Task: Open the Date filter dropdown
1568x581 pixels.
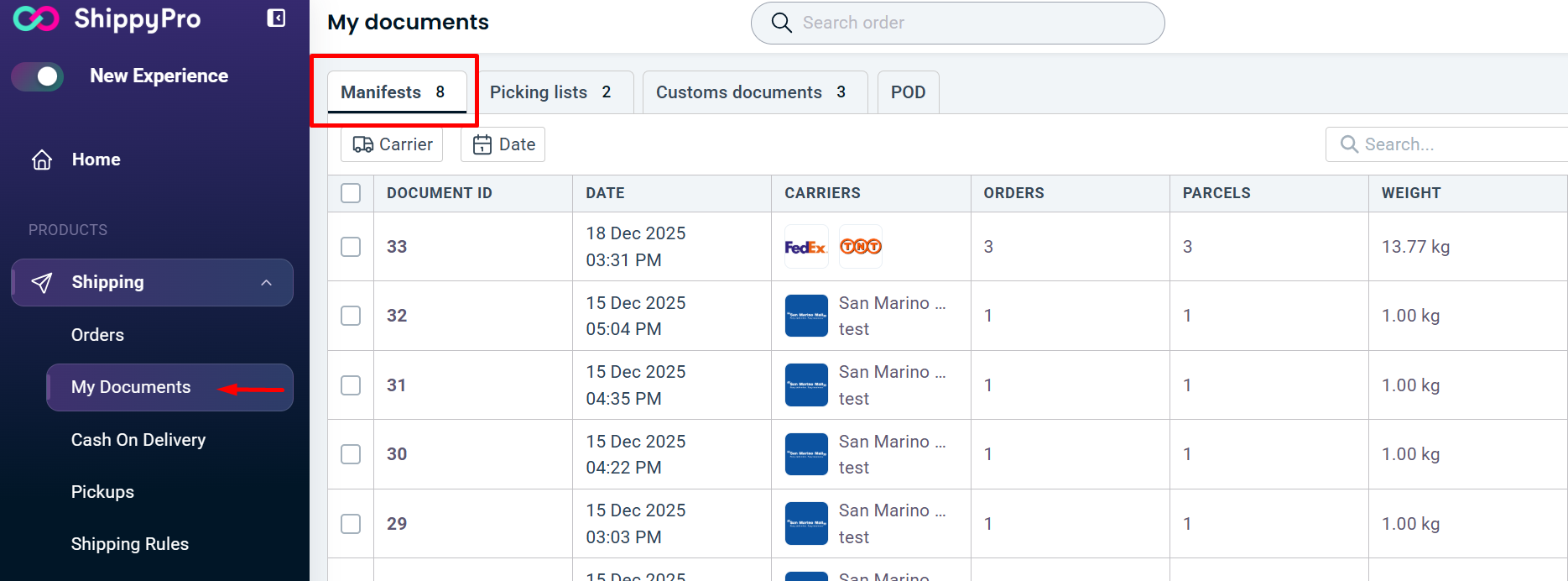Action: [x=503, y=144]
